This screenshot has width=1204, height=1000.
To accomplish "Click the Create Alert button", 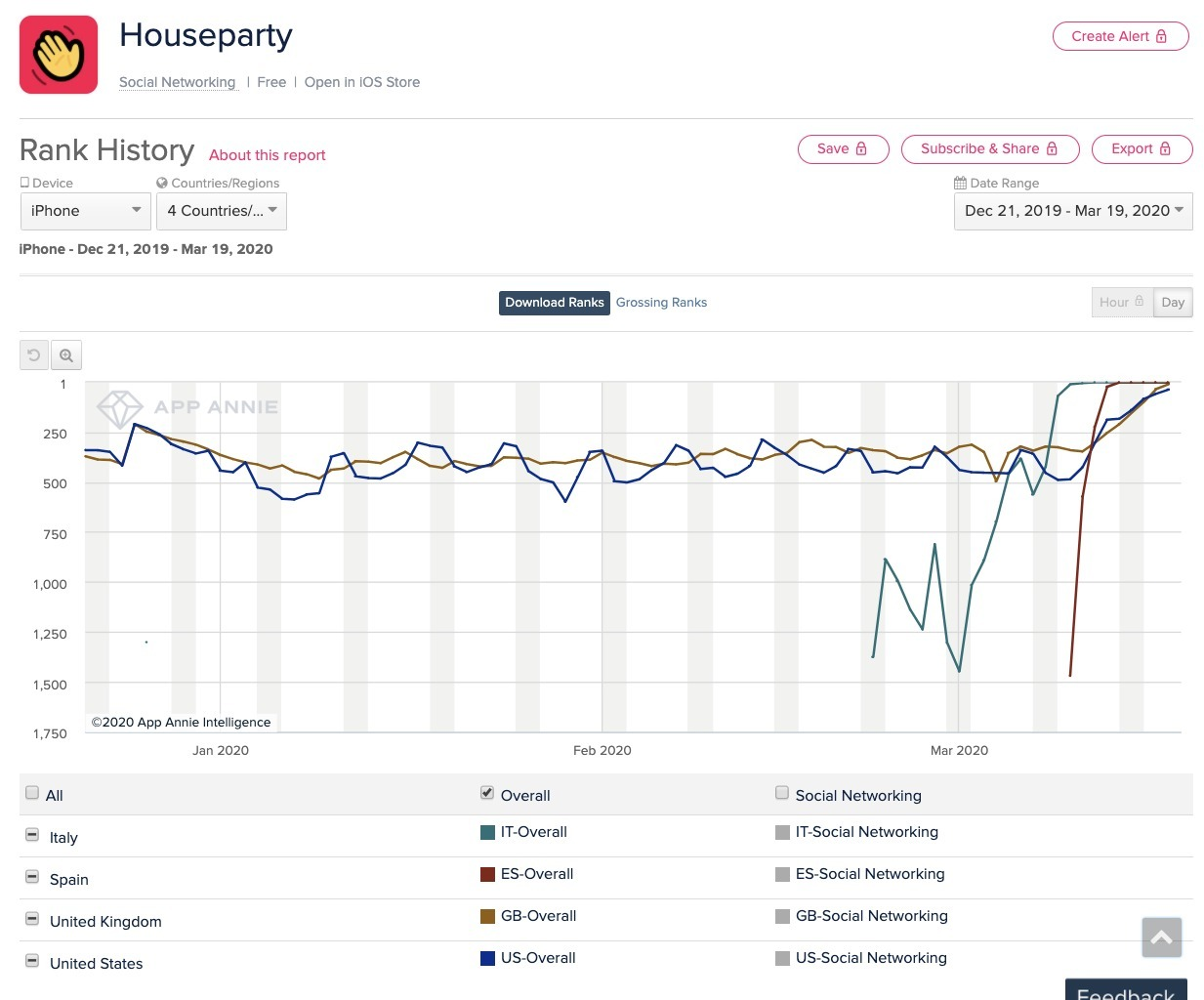I will point(1120,36).
